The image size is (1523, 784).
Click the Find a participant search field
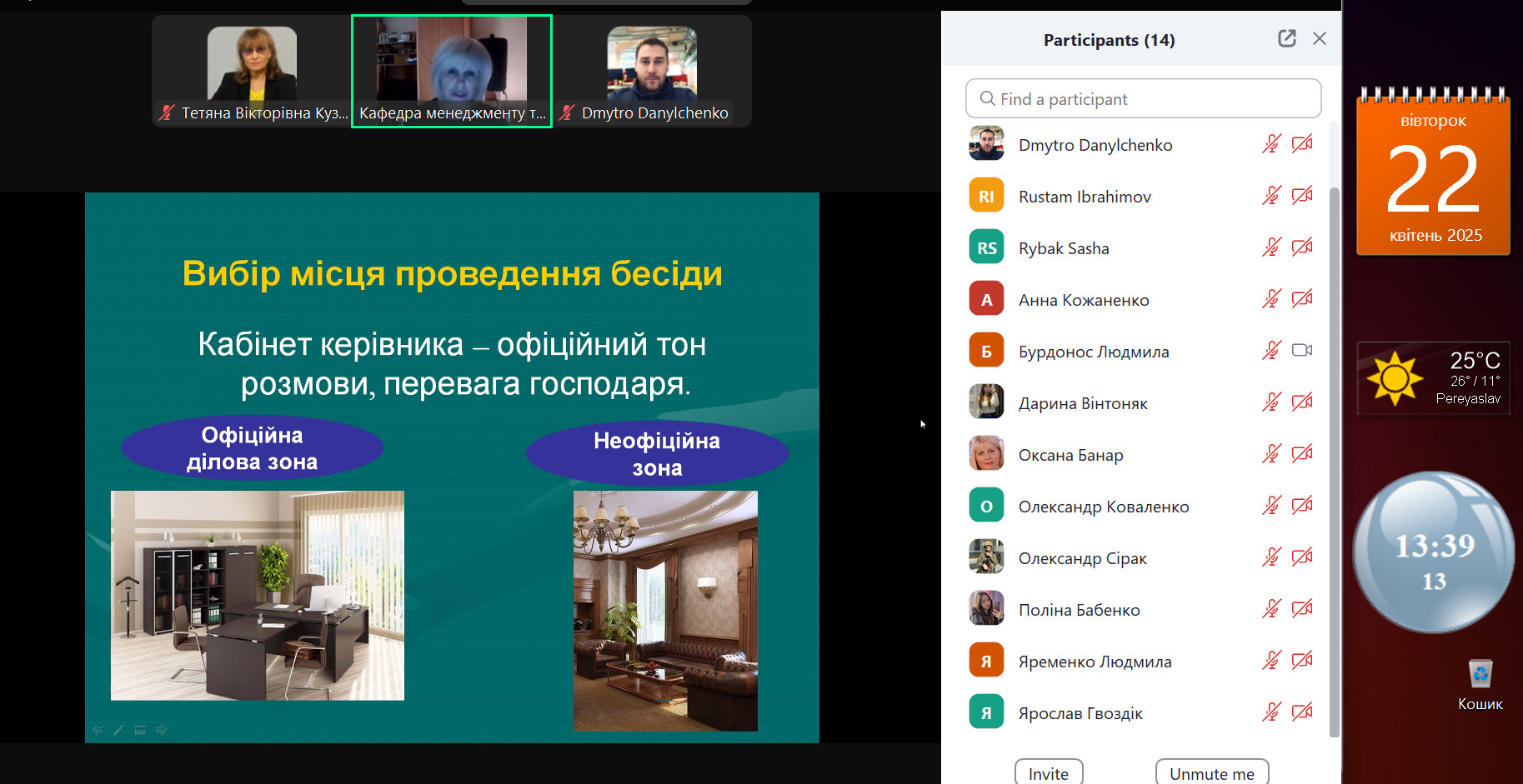pos(1143,98)
